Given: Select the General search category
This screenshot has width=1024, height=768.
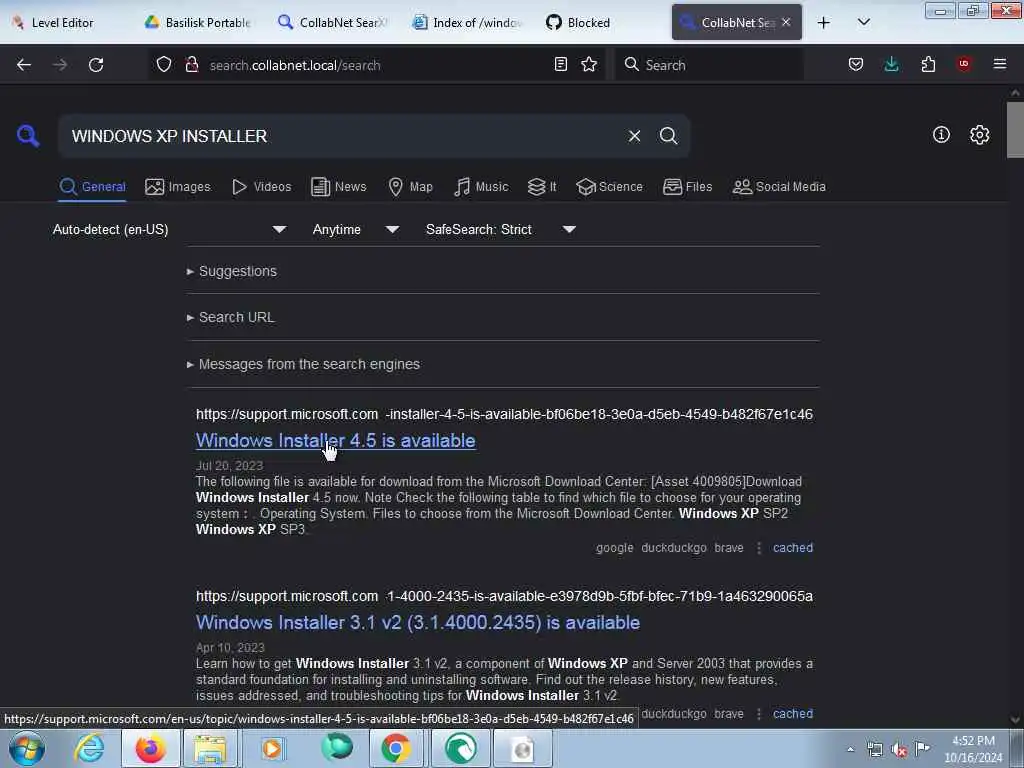Looking at the screenshot, I should 92,187.
